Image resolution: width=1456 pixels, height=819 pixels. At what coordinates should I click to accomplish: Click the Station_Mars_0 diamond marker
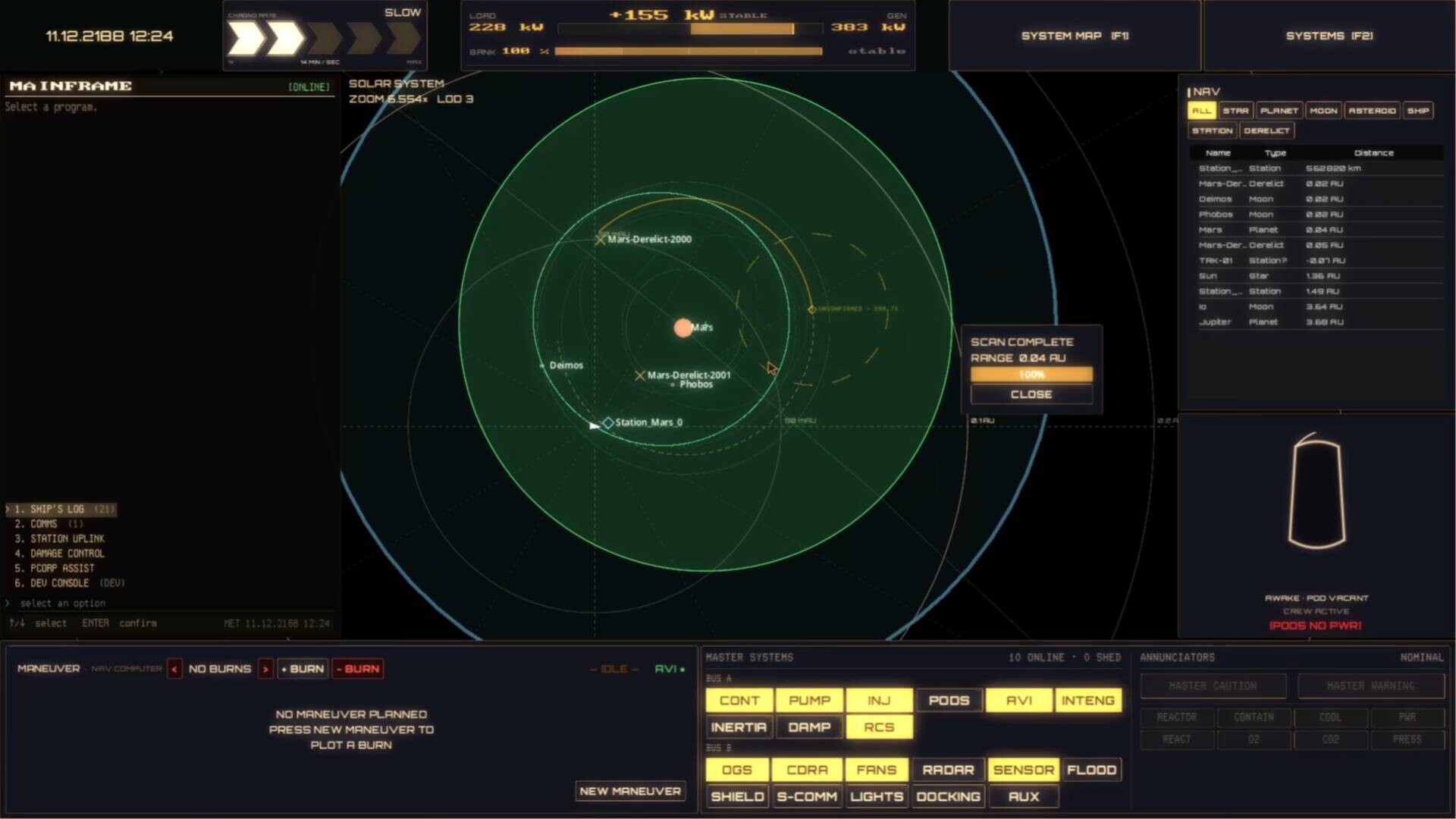[608, 423]
